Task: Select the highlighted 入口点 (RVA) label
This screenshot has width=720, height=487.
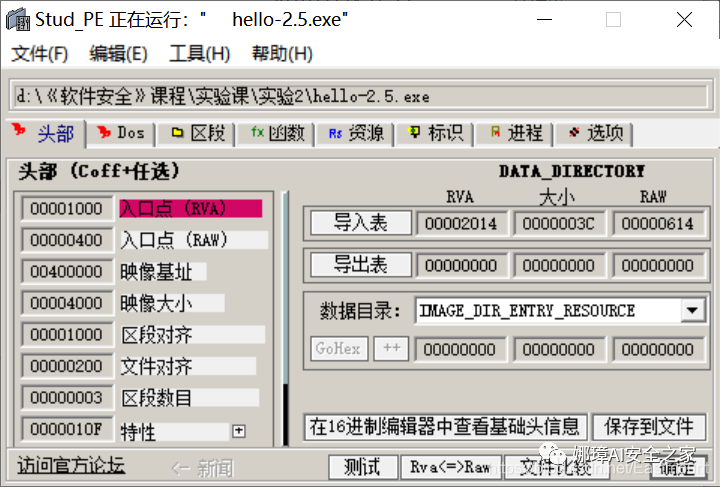Action: 191,208
